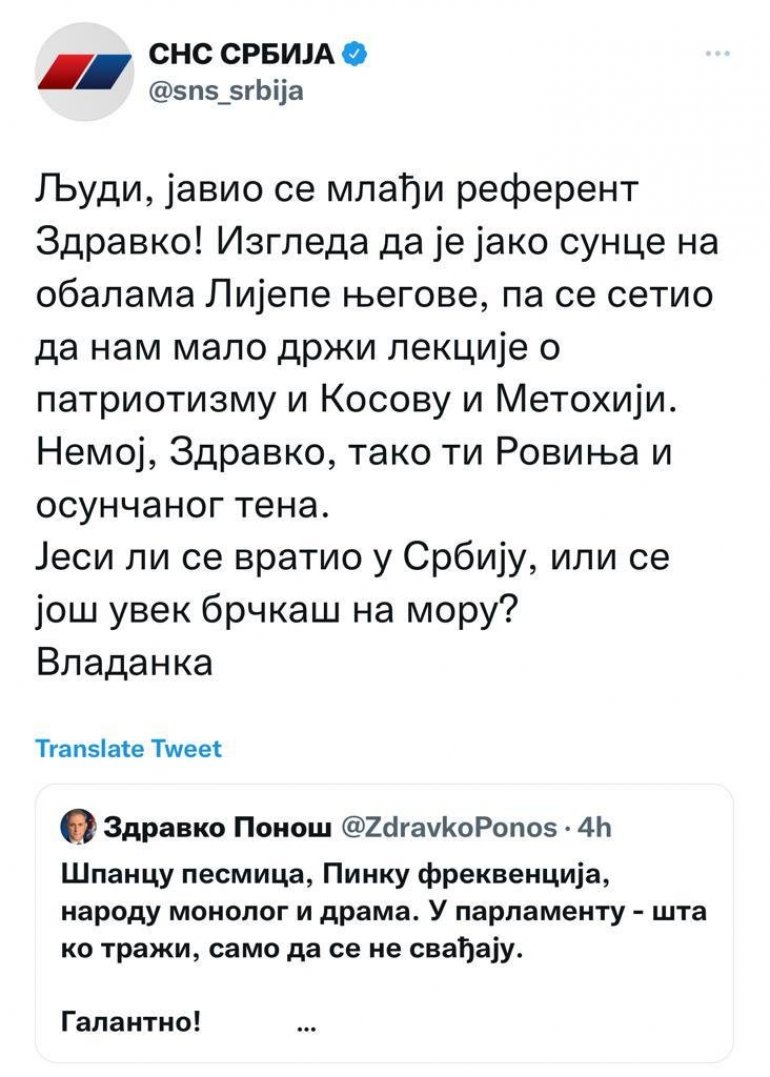
Task: Click the Владанка signature line
Action: pos(124,663)
